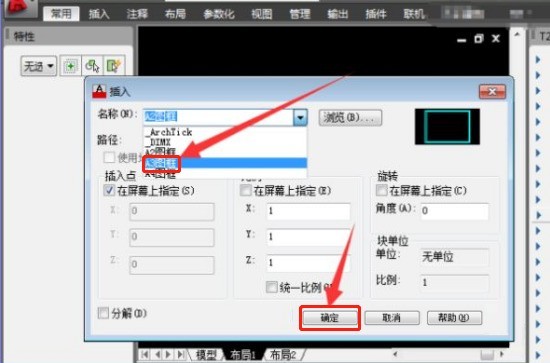Screen dimensions: 550x363
Task: Click the 名称 name input field
Action: pyautogui.click(x=219, y=117)
